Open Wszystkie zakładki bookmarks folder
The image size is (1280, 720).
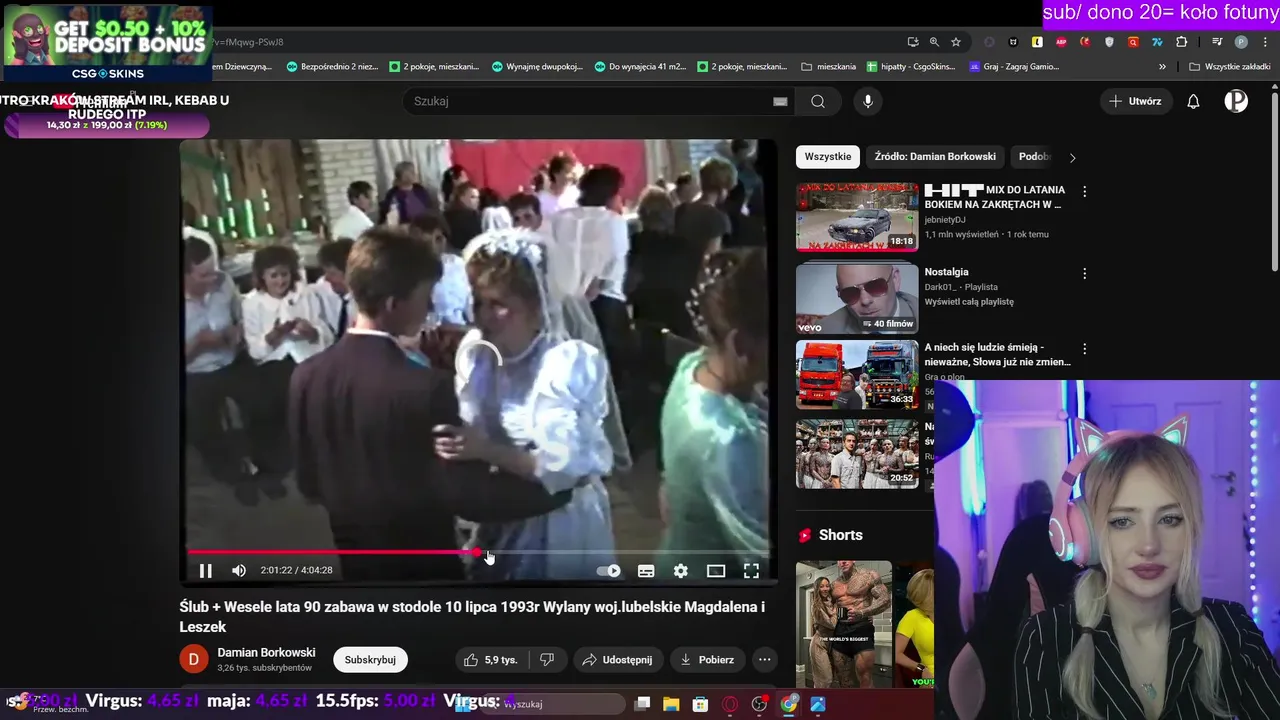point(1229,67)
